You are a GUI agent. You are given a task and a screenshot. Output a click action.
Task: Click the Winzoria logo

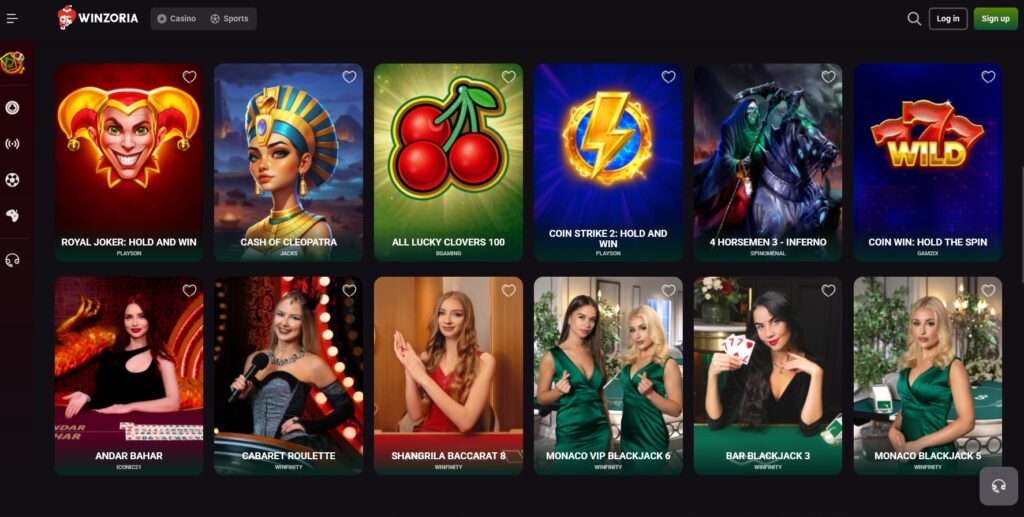coord(98,18)
